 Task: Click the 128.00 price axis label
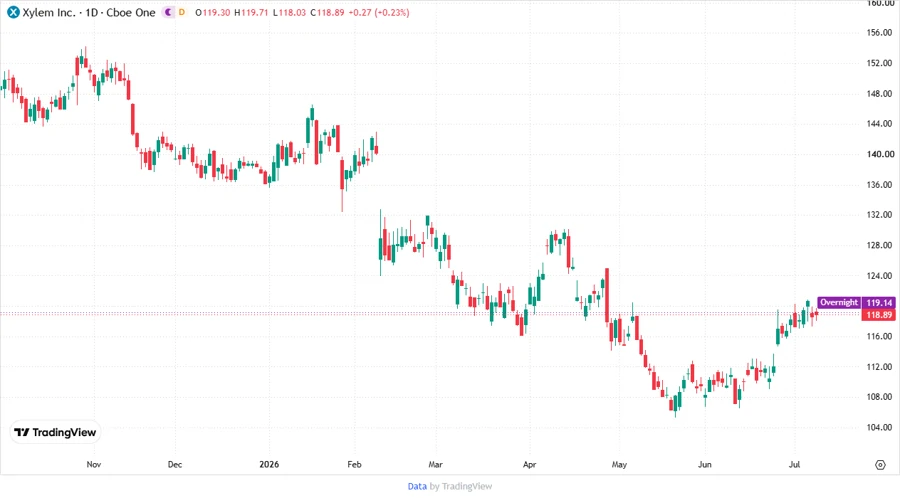880,245
